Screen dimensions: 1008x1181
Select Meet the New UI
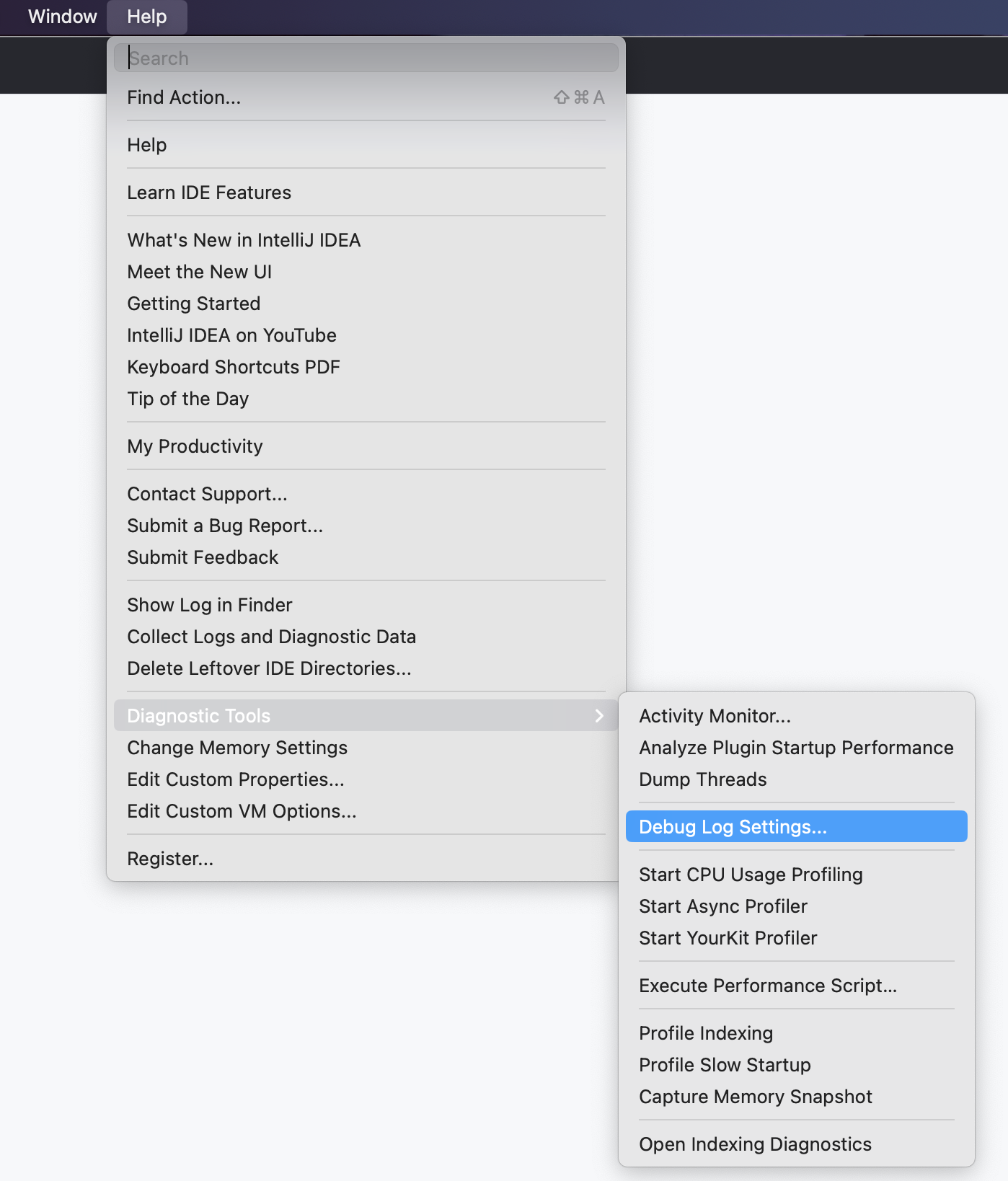click(200, 272)
